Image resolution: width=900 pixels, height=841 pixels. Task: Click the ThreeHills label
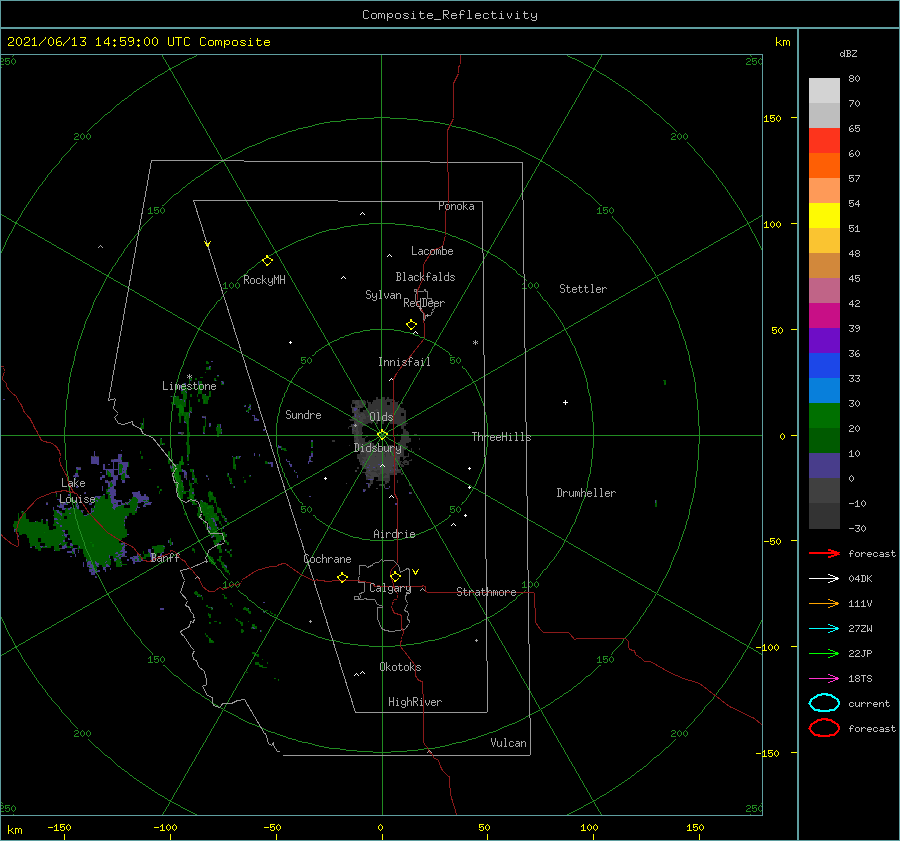coord(502,437)
